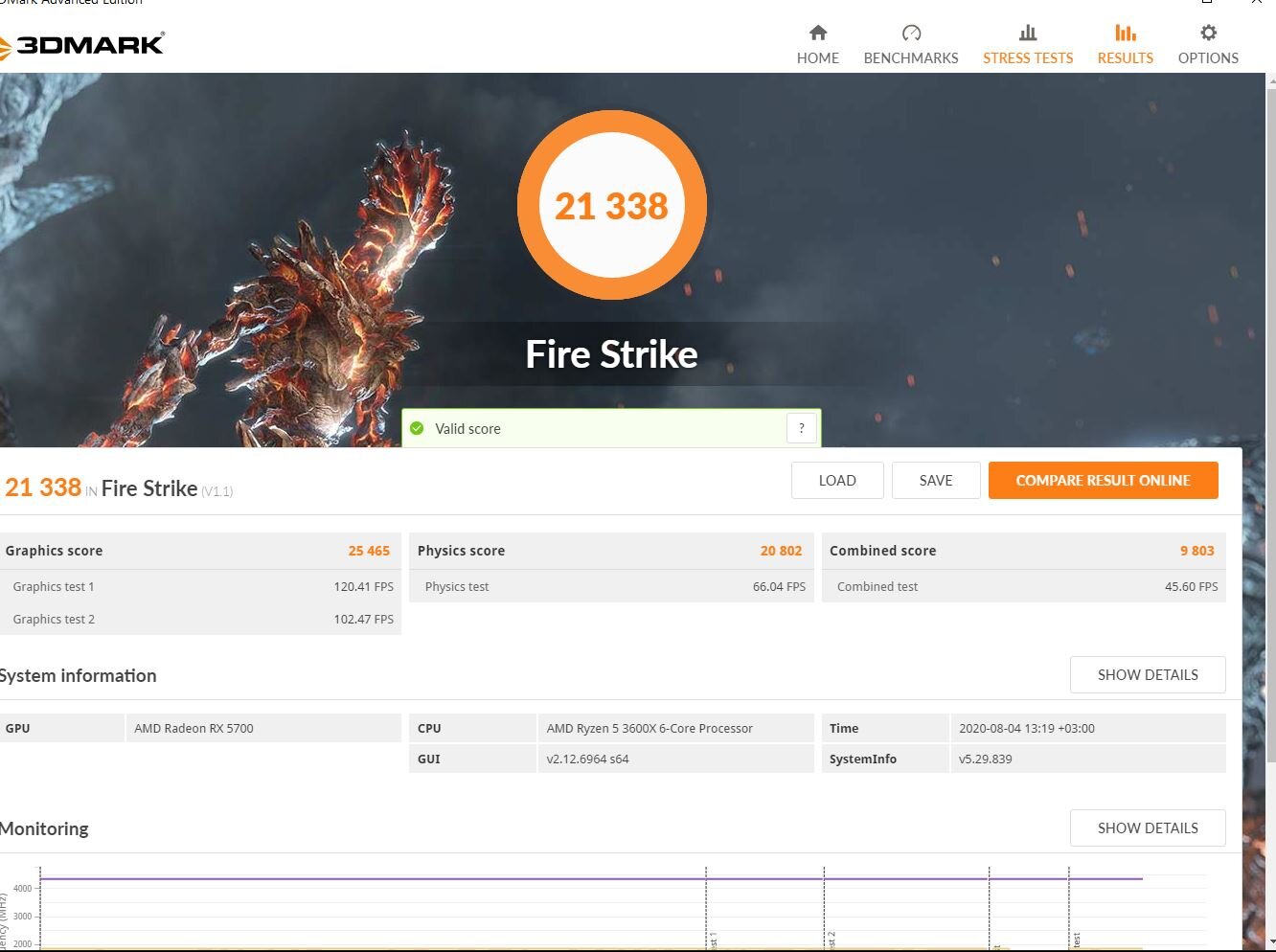Screen dimensions: 1276x952
Task: Click the Home house icon
Action: pyautogui.click(x=817, y=34)
